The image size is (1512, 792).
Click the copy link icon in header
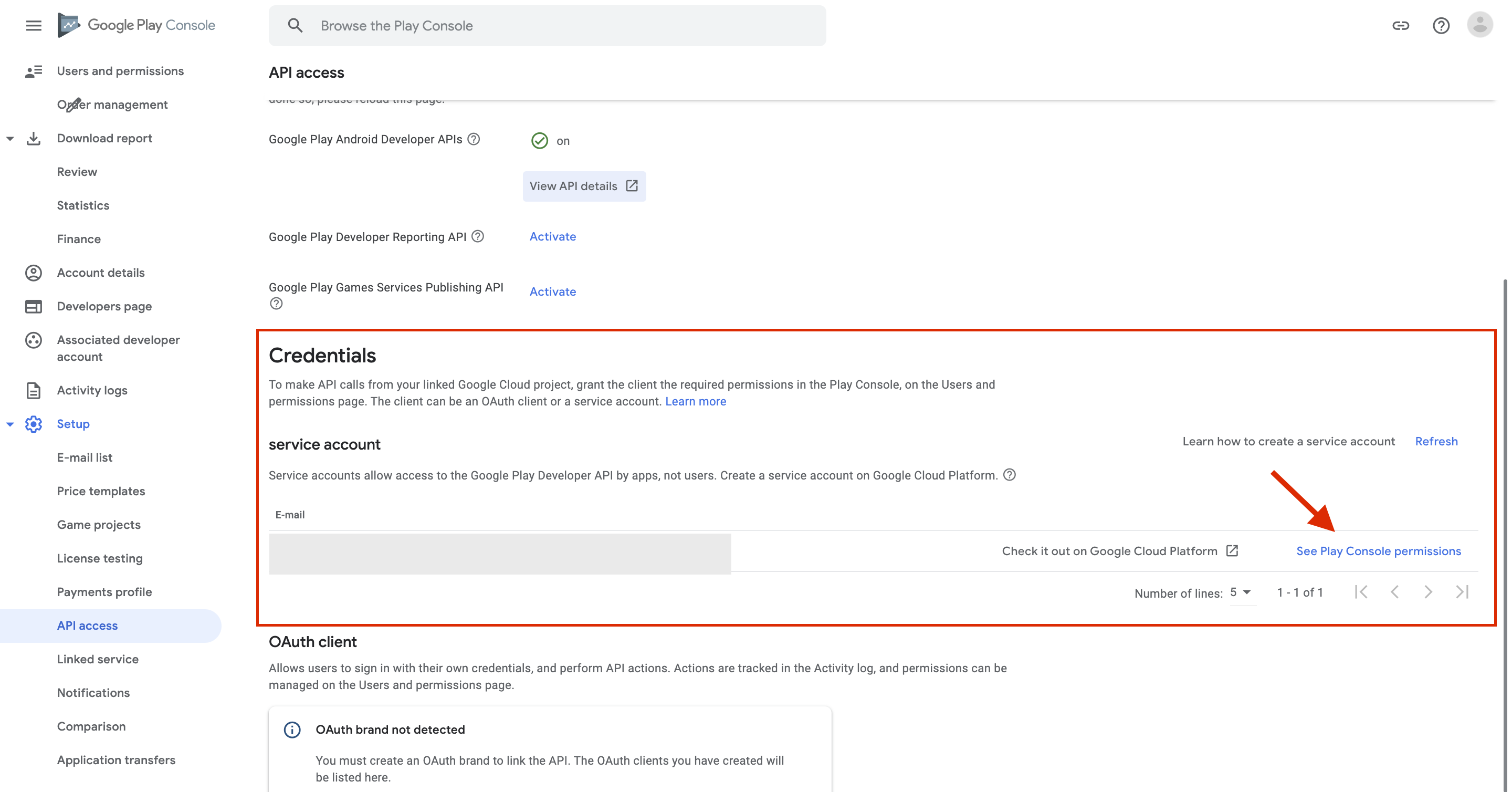coord(1401,25)
